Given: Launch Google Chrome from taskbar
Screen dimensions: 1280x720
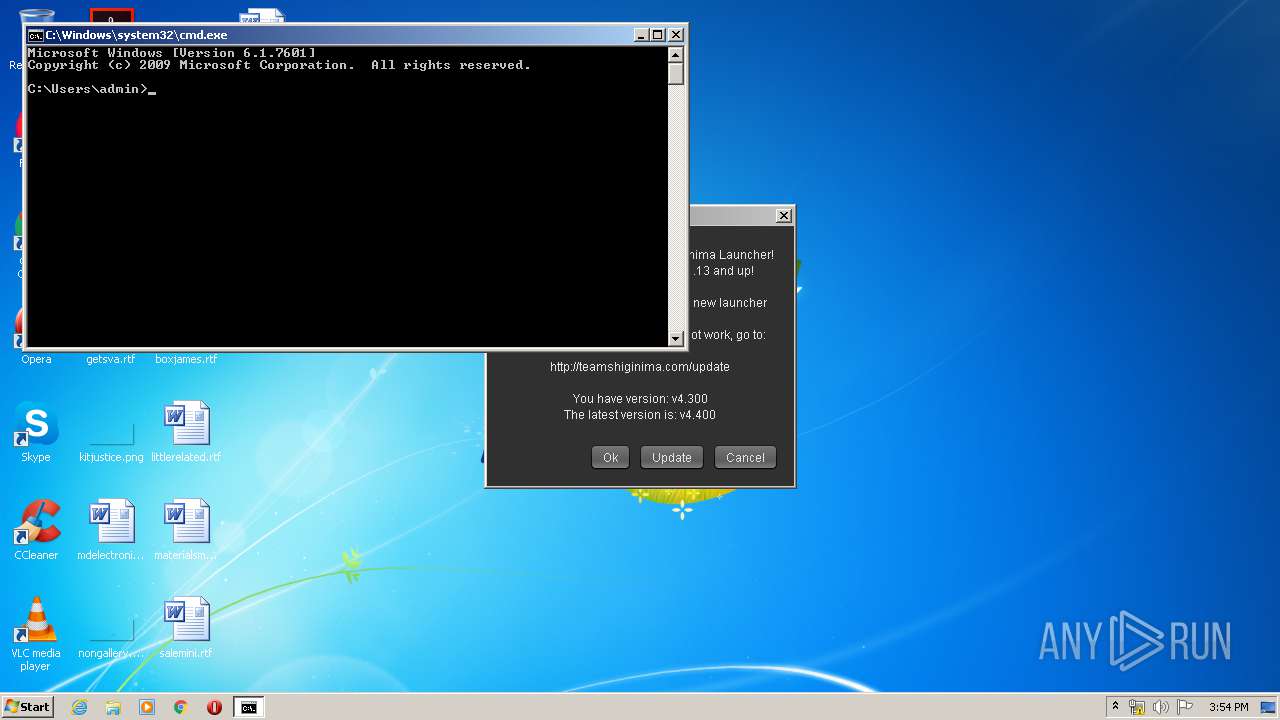Looking at the screenshot, I should [181, 707].
